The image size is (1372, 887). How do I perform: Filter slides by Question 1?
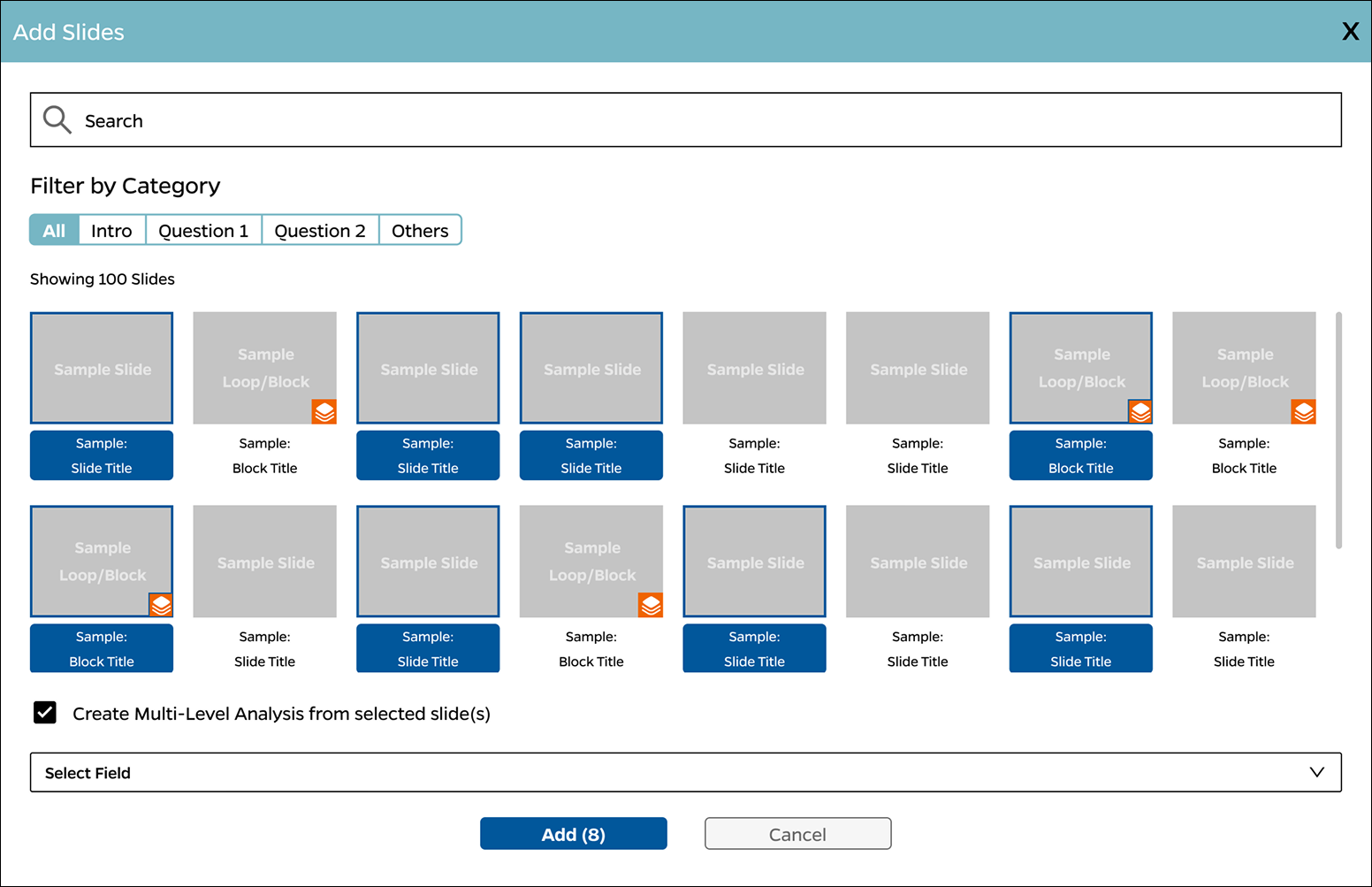click(x=203, y=230)
